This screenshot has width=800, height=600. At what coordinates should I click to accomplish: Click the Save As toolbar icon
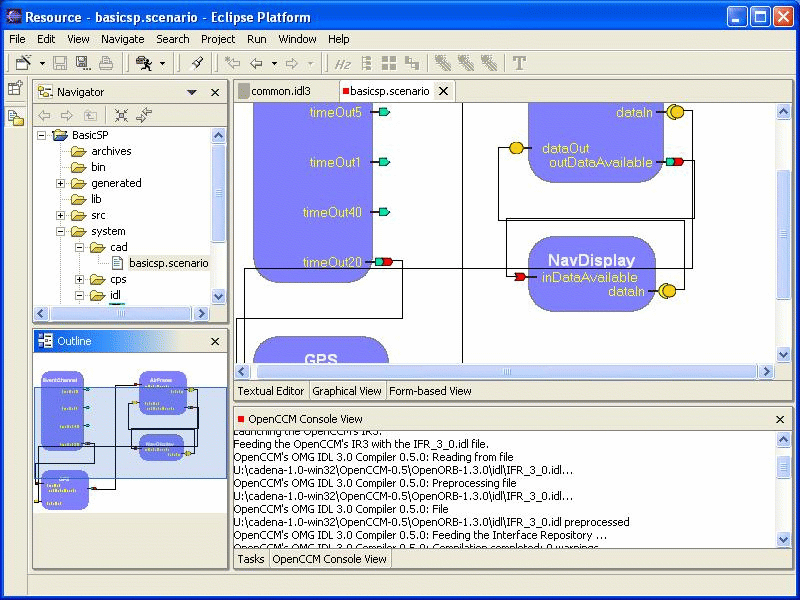pos(82,62)
